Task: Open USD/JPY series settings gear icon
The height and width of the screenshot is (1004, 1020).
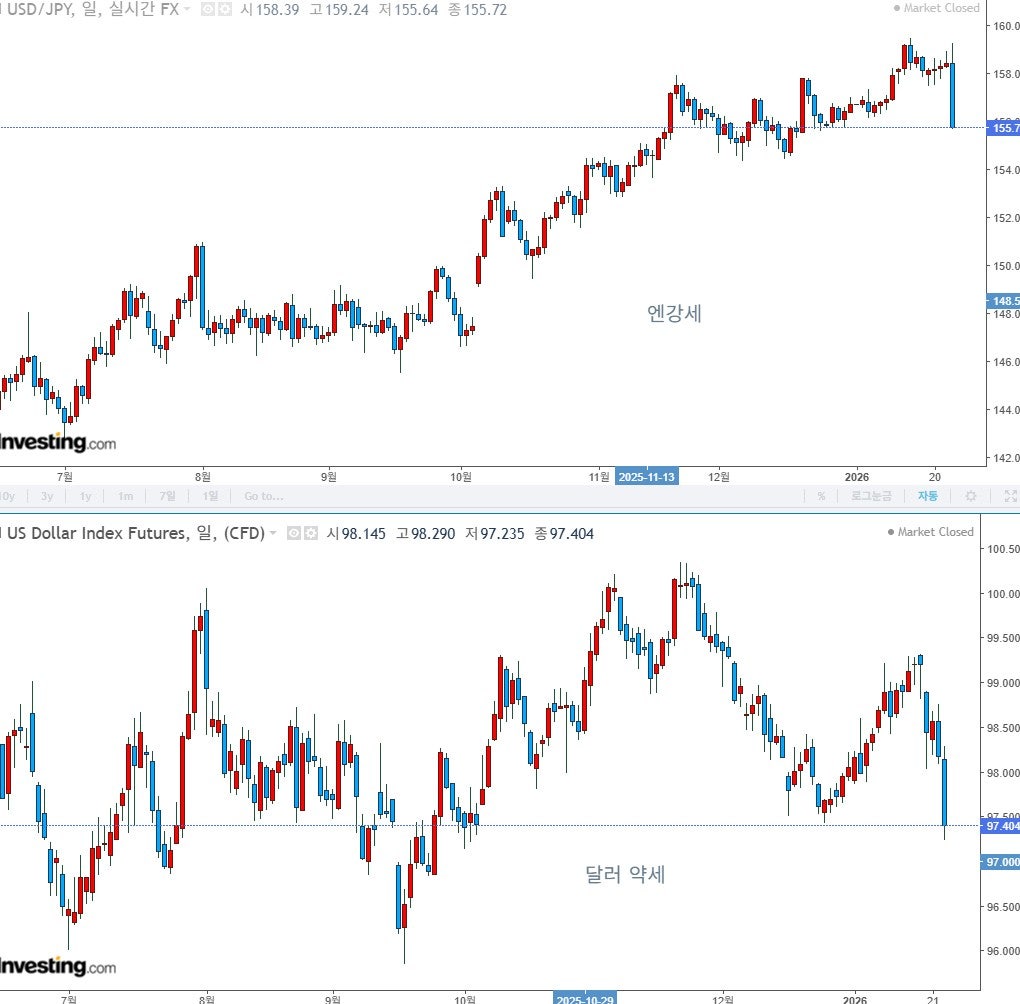Action: coord(224,10)
